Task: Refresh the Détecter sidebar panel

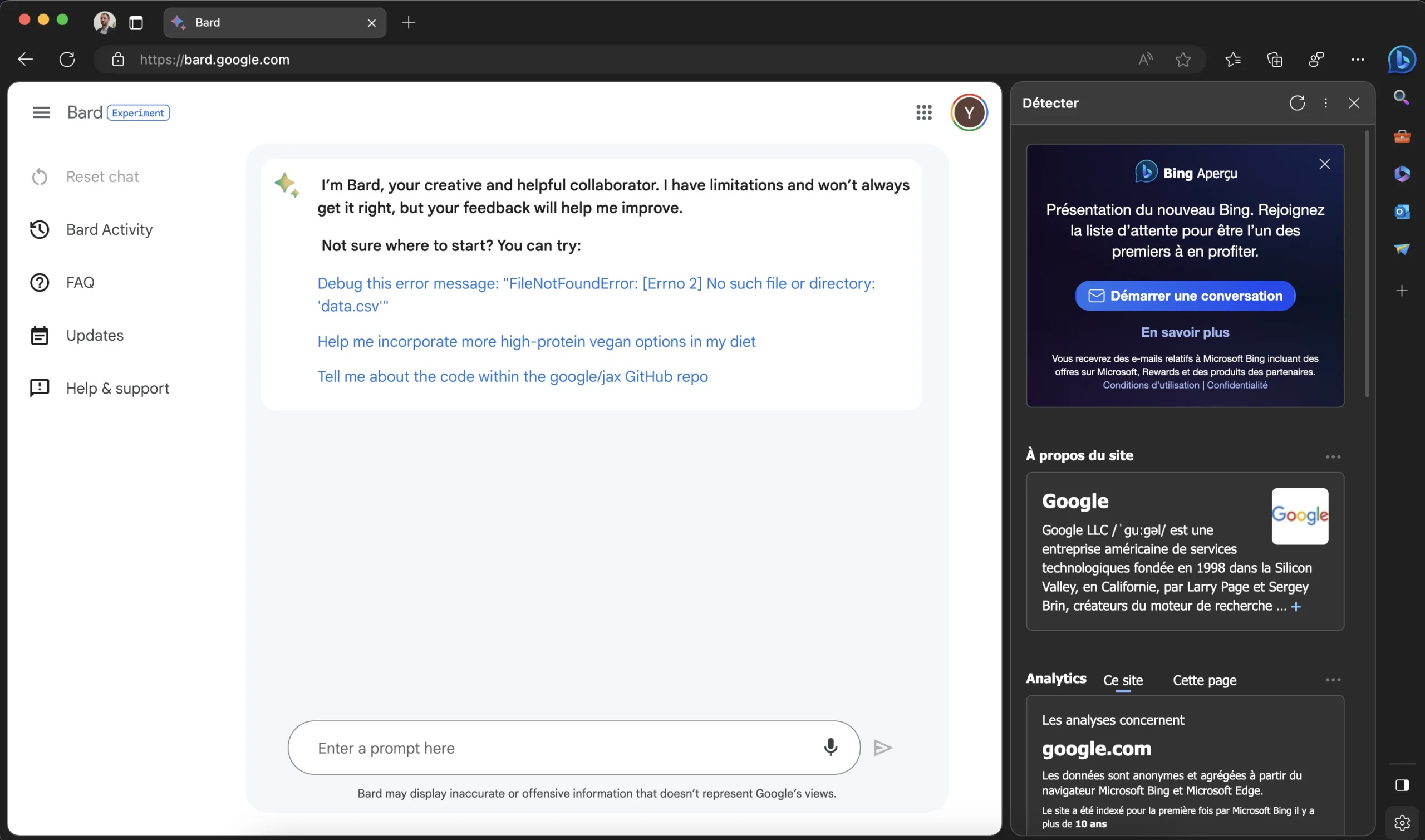Action: pyautogui.click(x=1297, y=103)
